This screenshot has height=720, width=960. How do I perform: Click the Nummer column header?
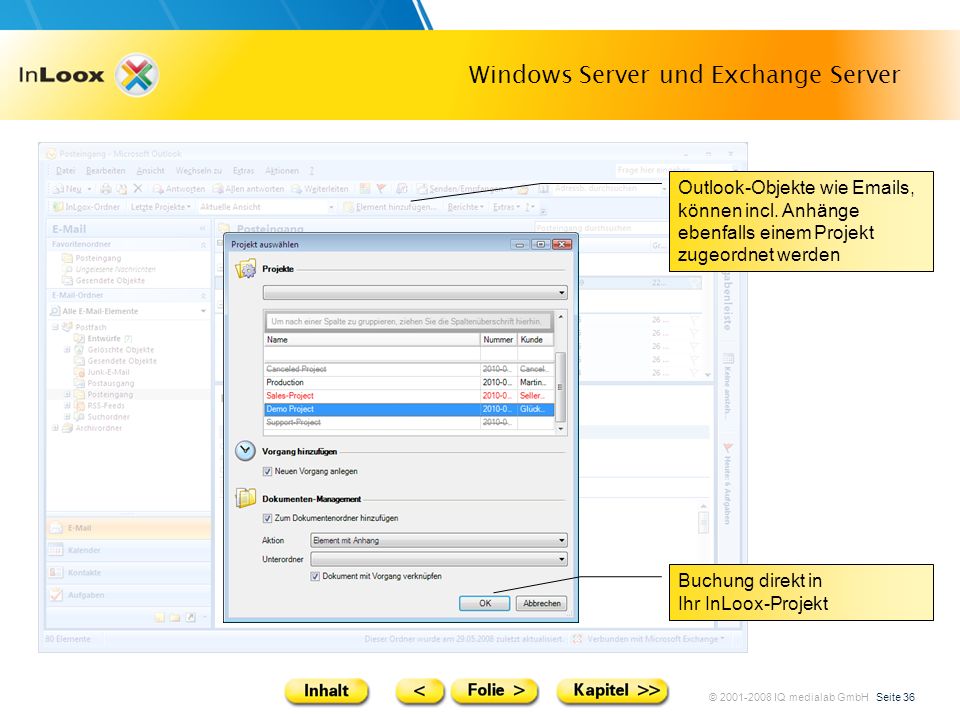[x=498, y=339]
